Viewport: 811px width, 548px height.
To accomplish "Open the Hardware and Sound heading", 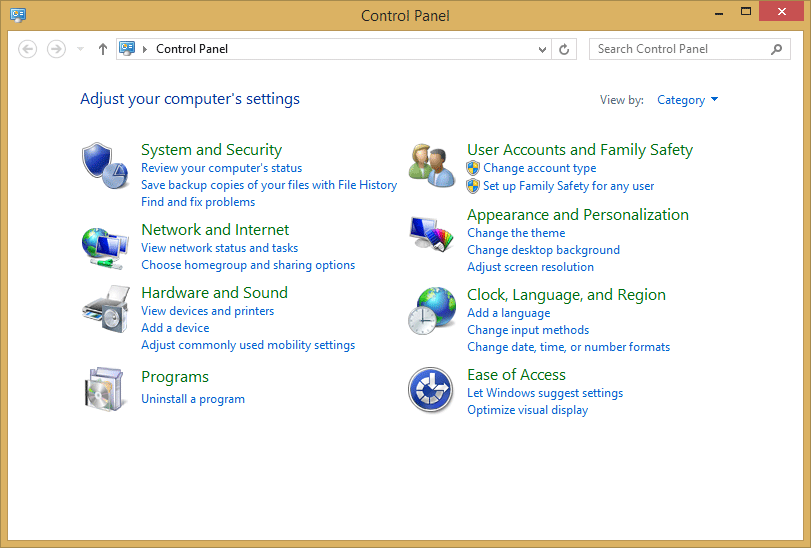I will coord(215,293).
